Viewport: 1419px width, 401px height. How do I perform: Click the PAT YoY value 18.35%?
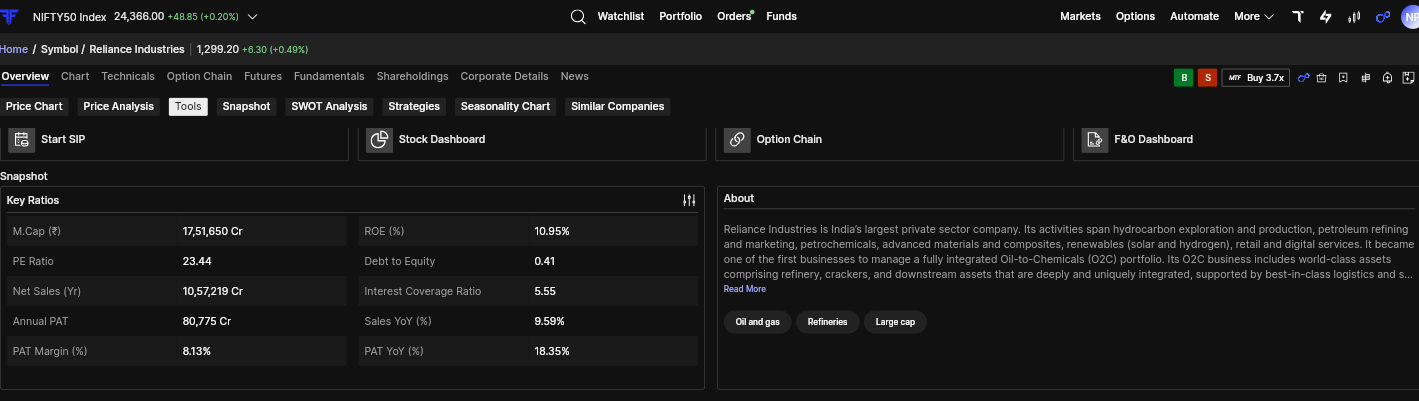click(x=552, y=351)
